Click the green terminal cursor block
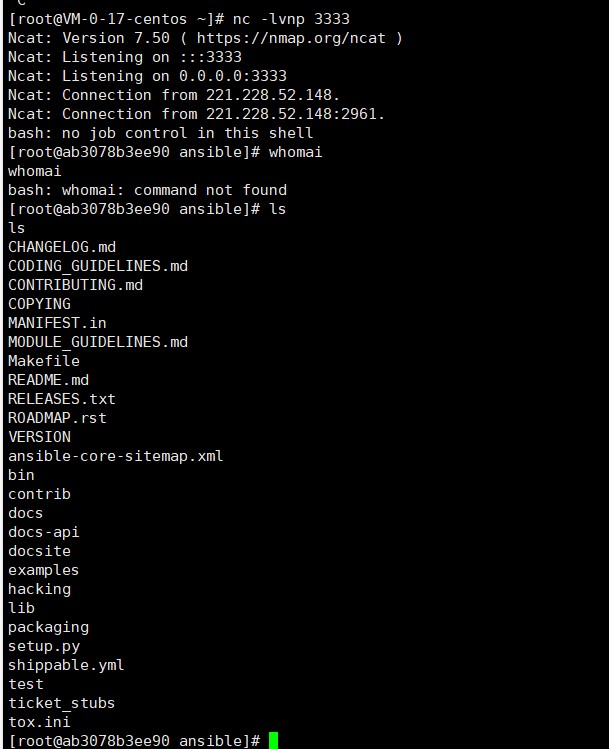This screenshot has height=749, width=609. pyautogui.click(x=273, y=740)
